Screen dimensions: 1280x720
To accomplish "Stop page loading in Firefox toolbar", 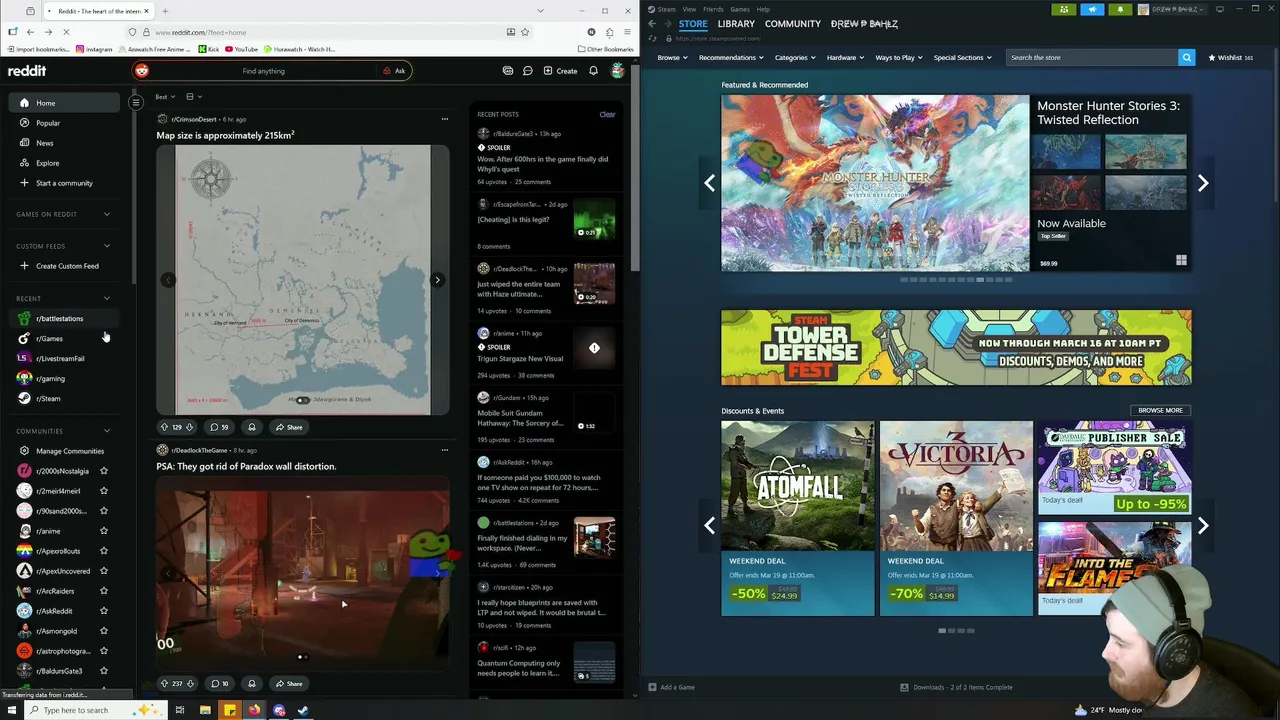I will tap(66, 32).
